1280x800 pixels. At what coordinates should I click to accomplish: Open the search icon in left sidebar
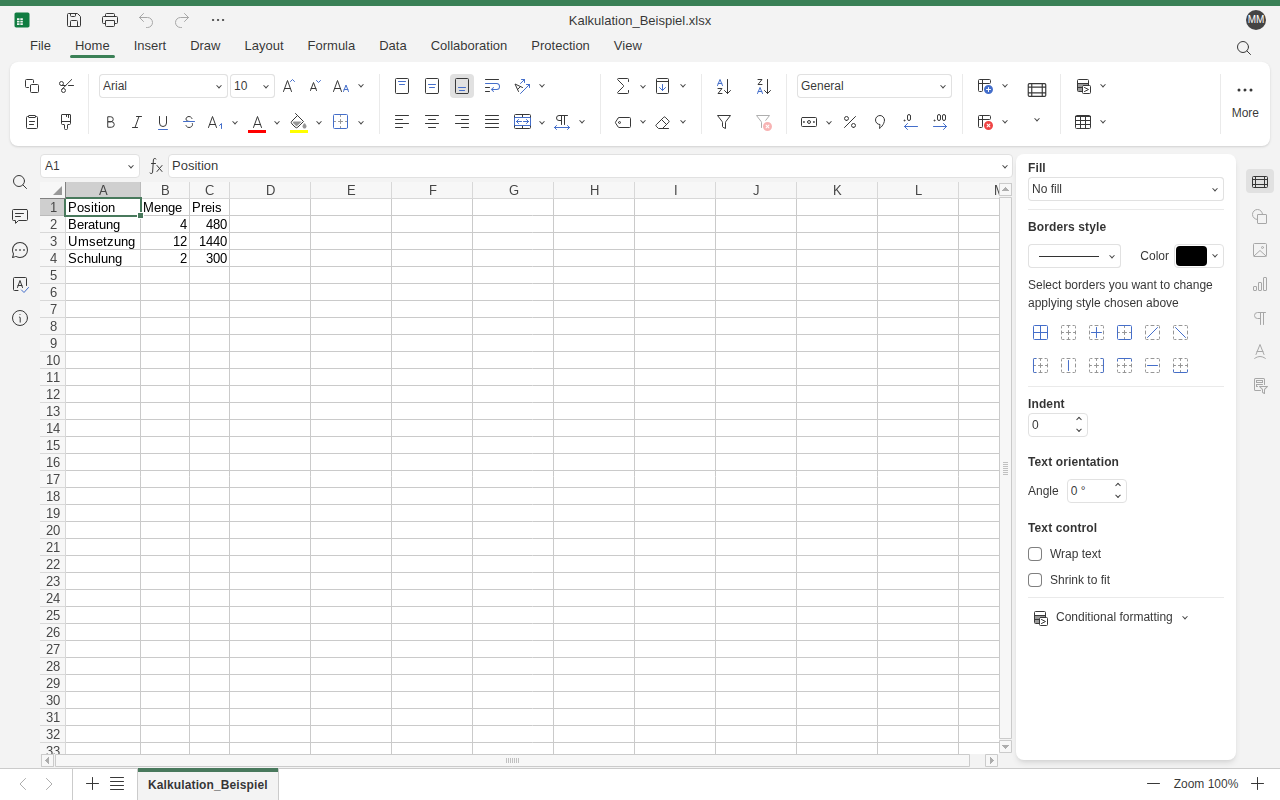(20, 182)
